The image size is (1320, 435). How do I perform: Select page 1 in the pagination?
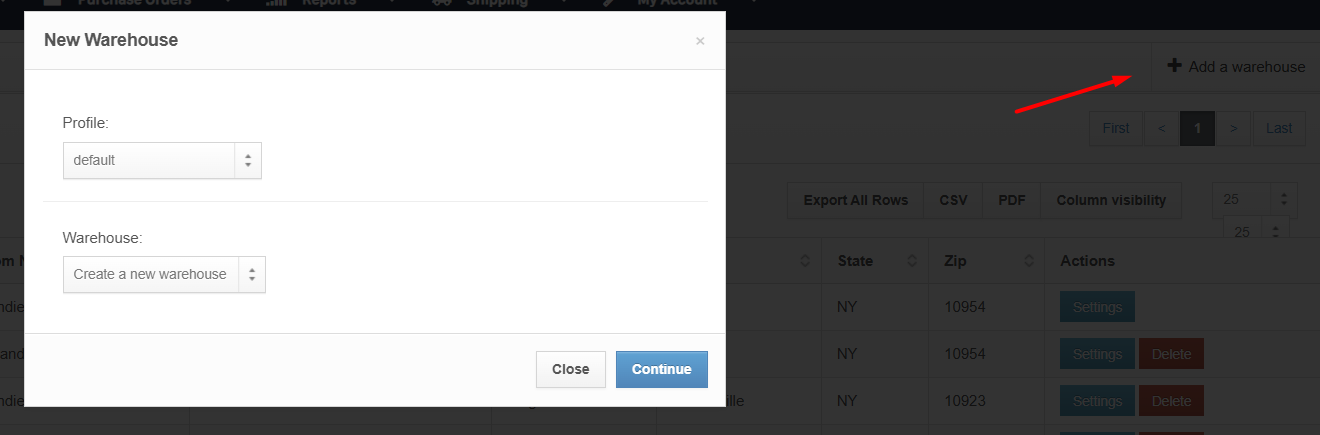(x=1197, y=128)
